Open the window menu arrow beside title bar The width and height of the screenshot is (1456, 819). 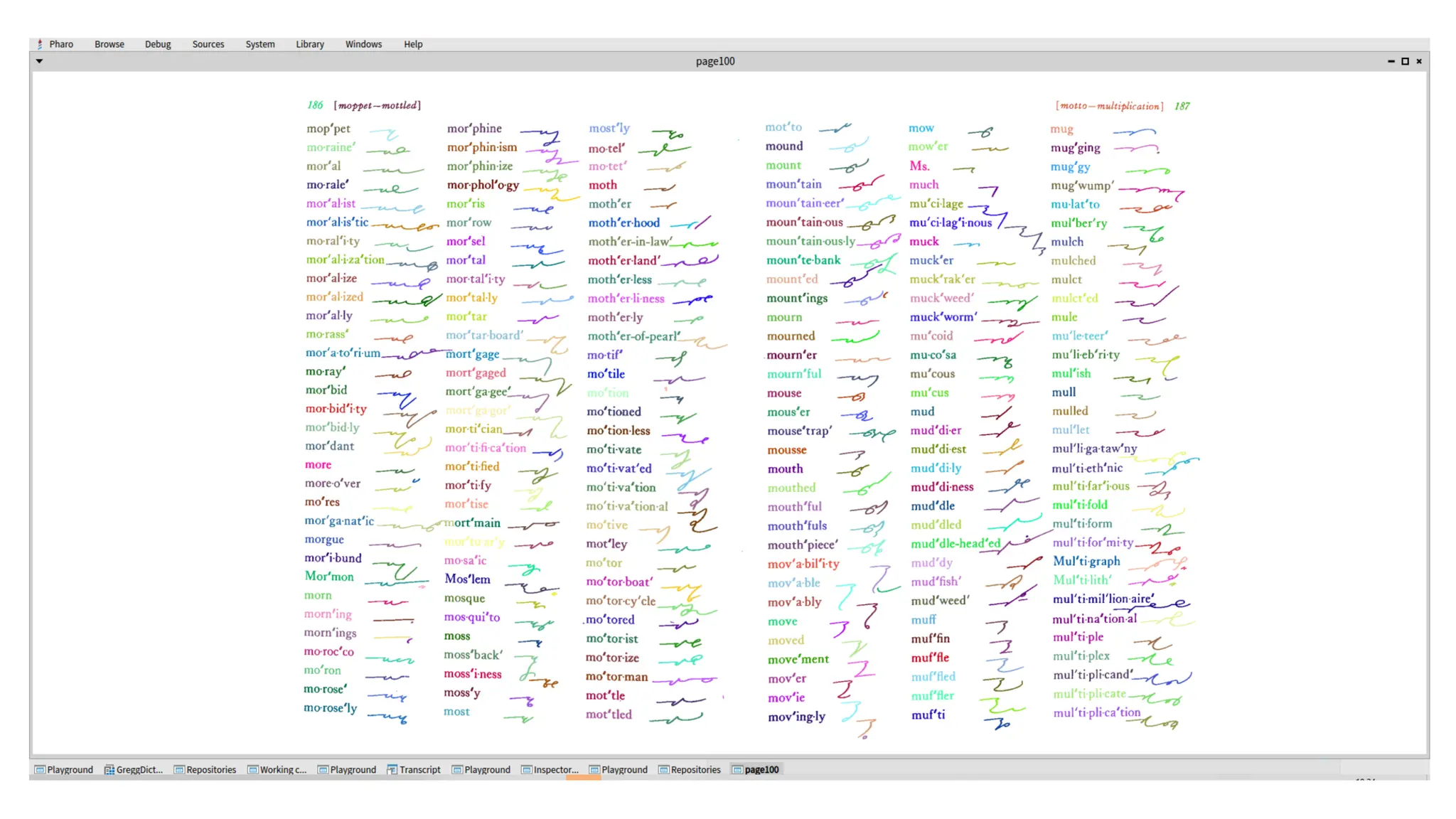(40, 62)
